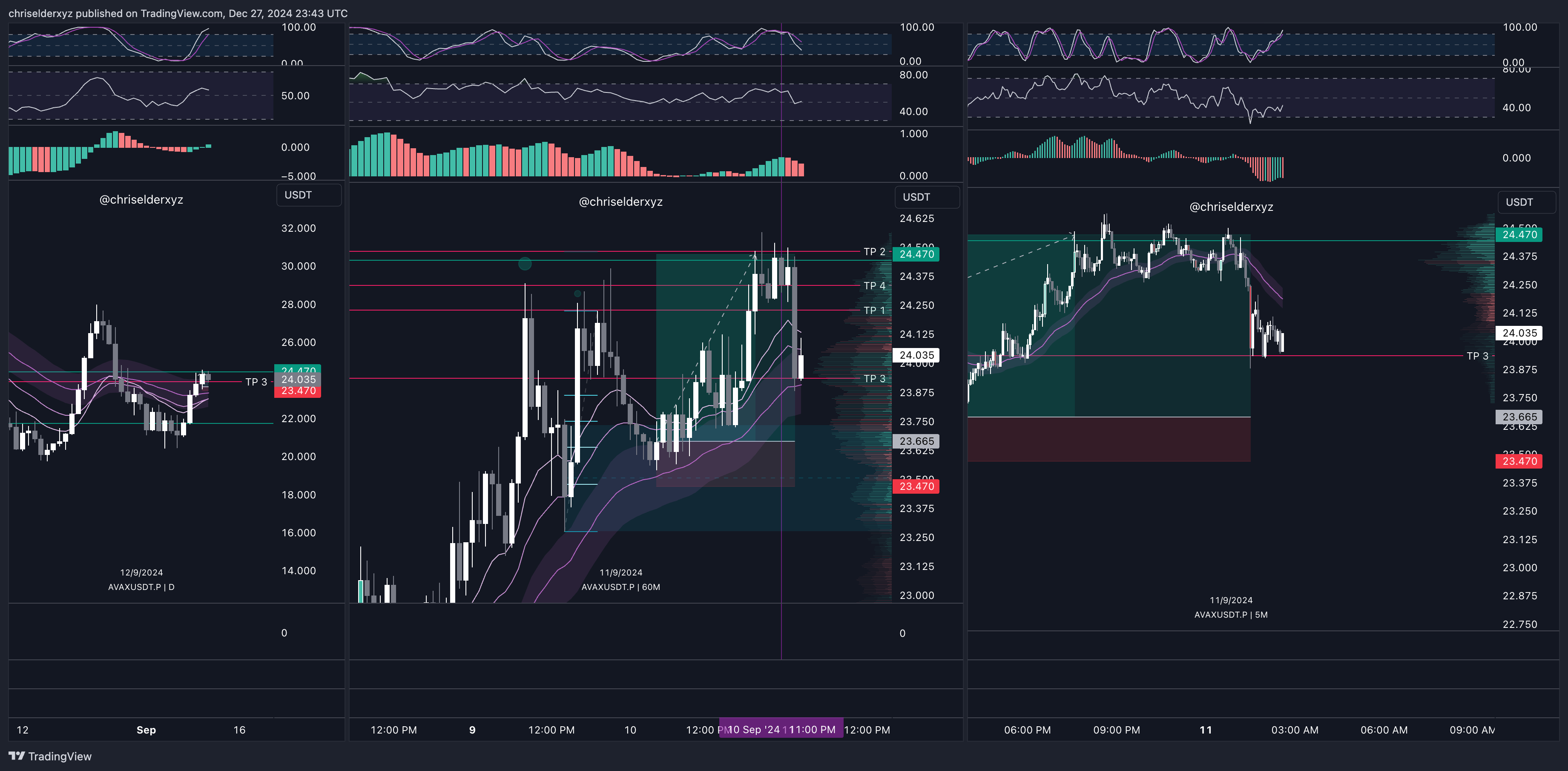This screenshot has width=1568, height=771.
Task: Click the TradingView logo at bottom left
Action: [x=50, y=756]
